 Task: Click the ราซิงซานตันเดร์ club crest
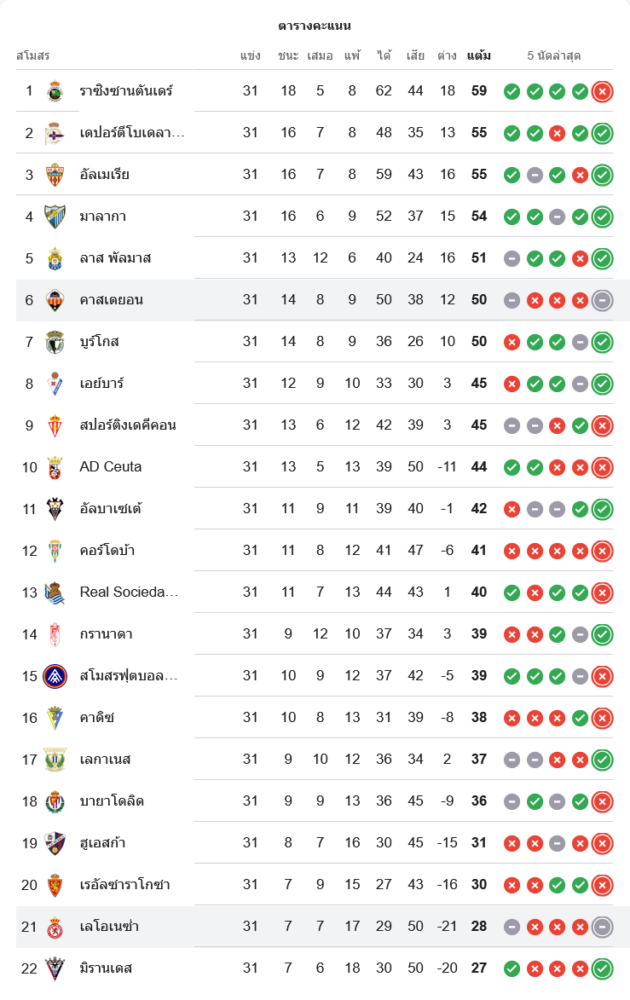click(x=55, y=91)
